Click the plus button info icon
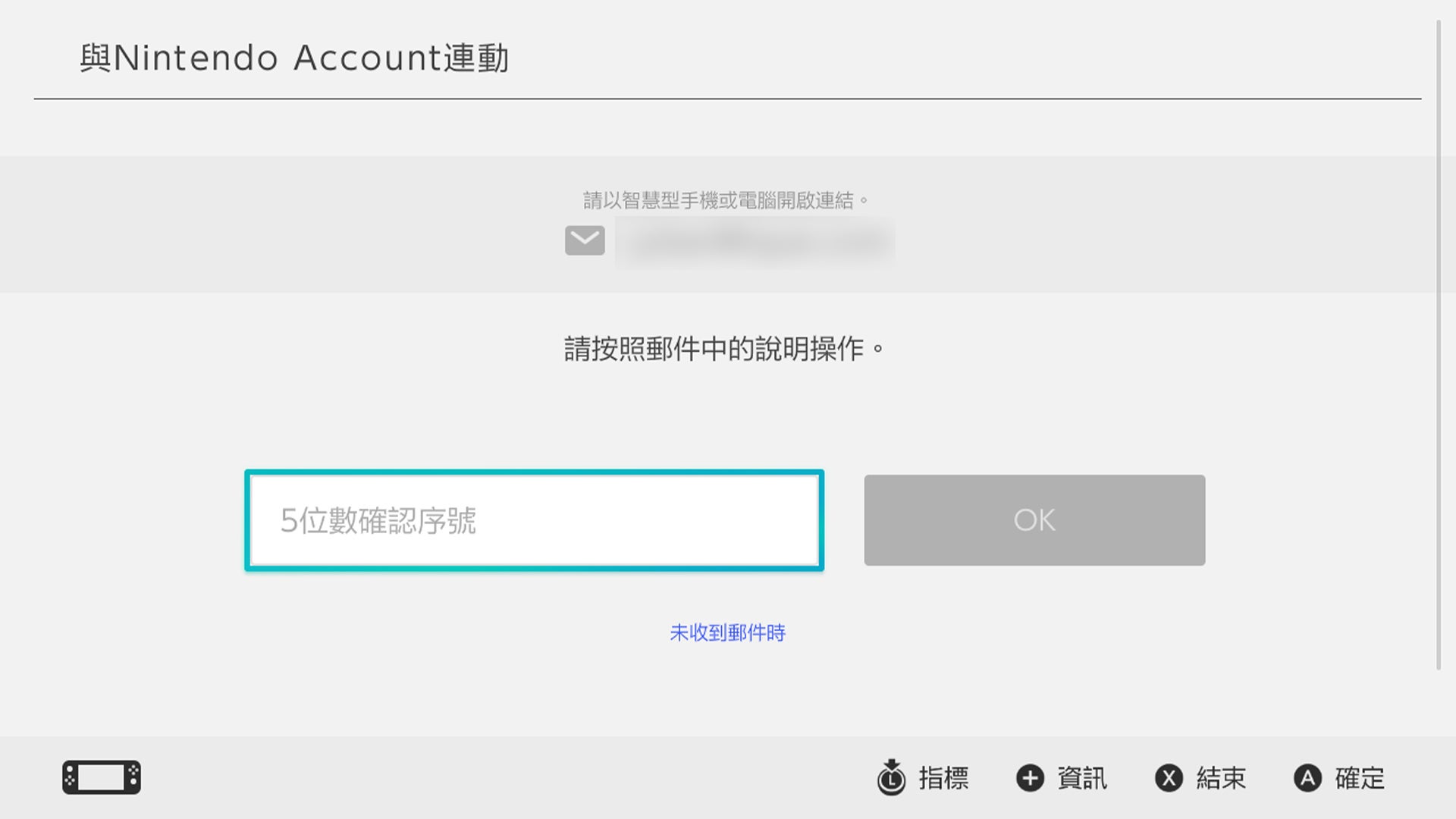Image resolution: width=1456 pixels, height=819 pixels. [1030, 778]
